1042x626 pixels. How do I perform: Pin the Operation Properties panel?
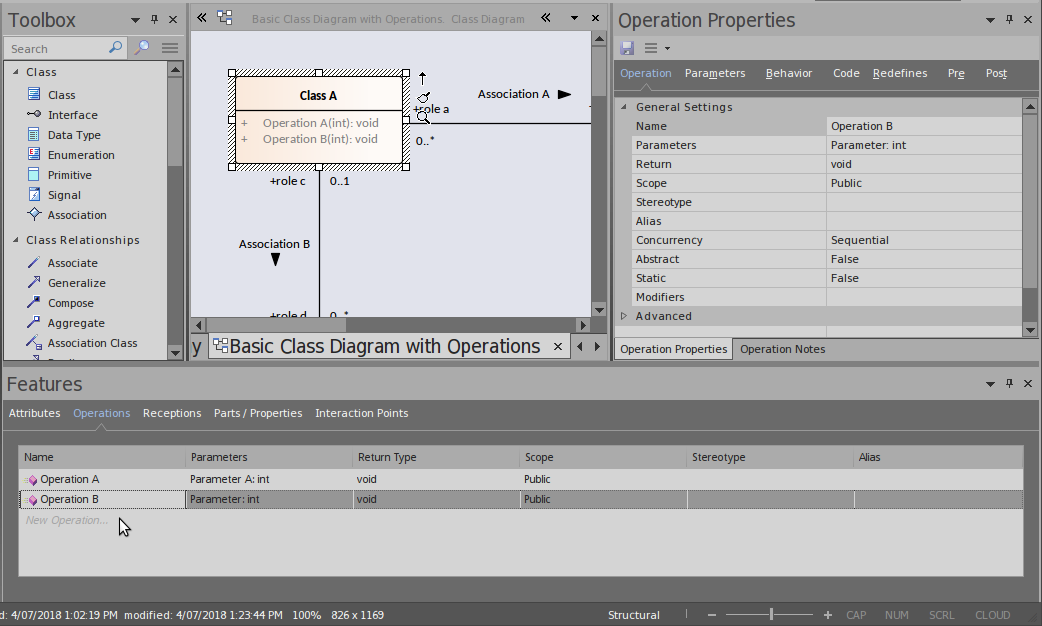click(1010, 20)
